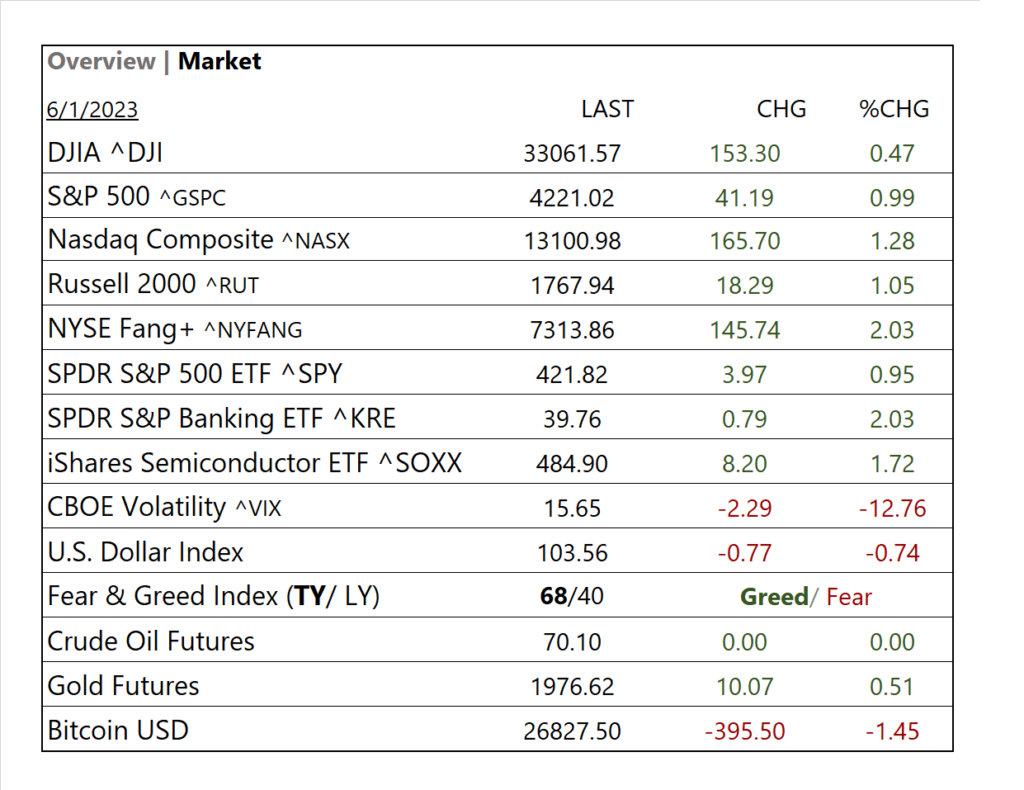The width and height of the screenshot is (1024, 790).
Task: Select iShares Semiconductor ETF ^SOXX label
Action: click(255, 463)
